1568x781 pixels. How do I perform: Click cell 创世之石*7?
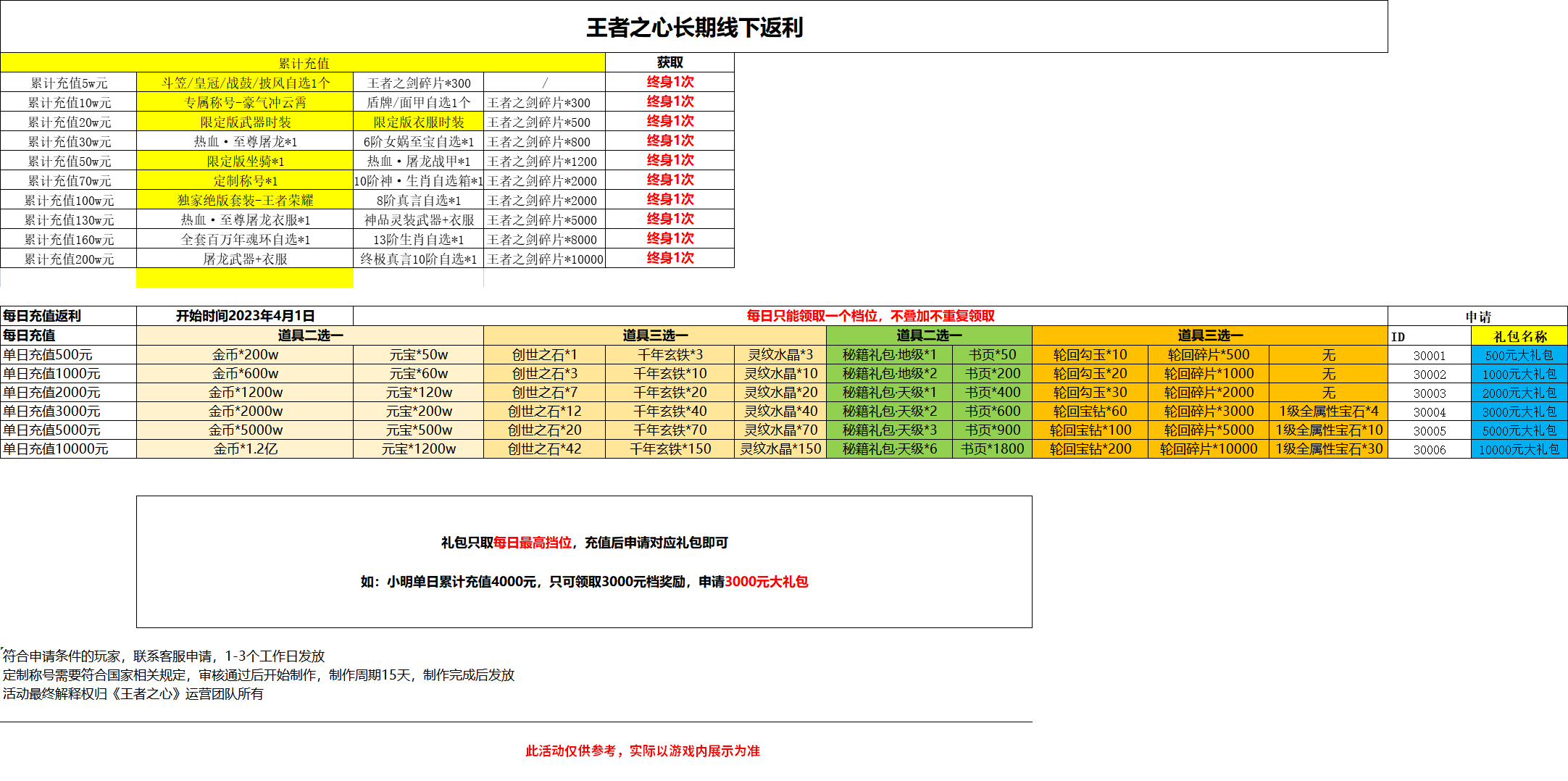(x=545, y=393)
